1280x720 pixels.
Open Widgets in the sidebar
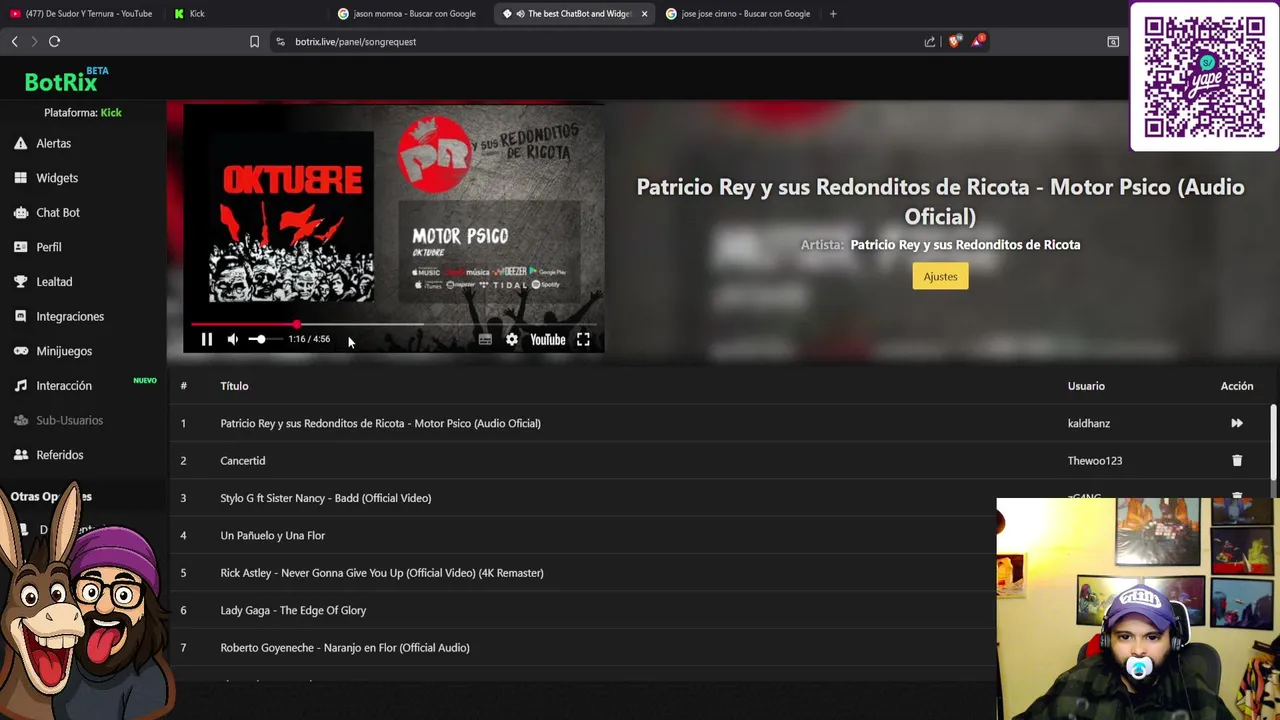(57, 178)
